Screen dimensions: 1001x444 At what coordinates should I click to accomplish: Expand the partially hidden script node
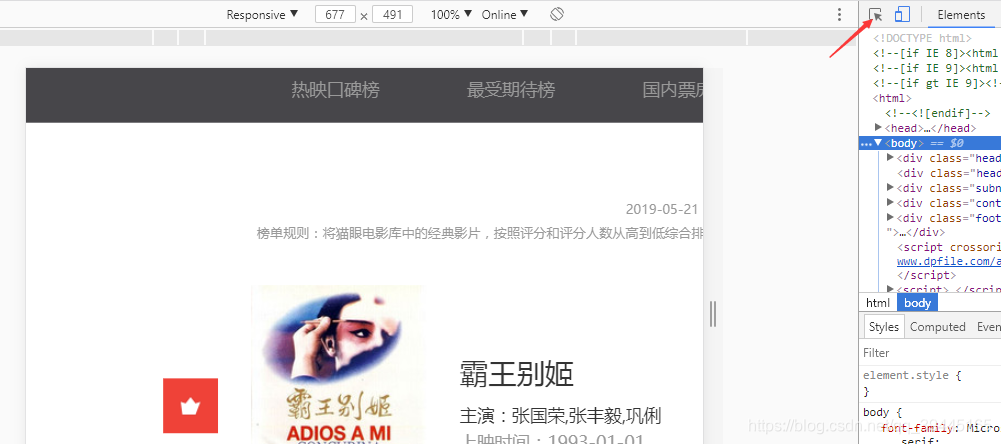coord(891,289)
